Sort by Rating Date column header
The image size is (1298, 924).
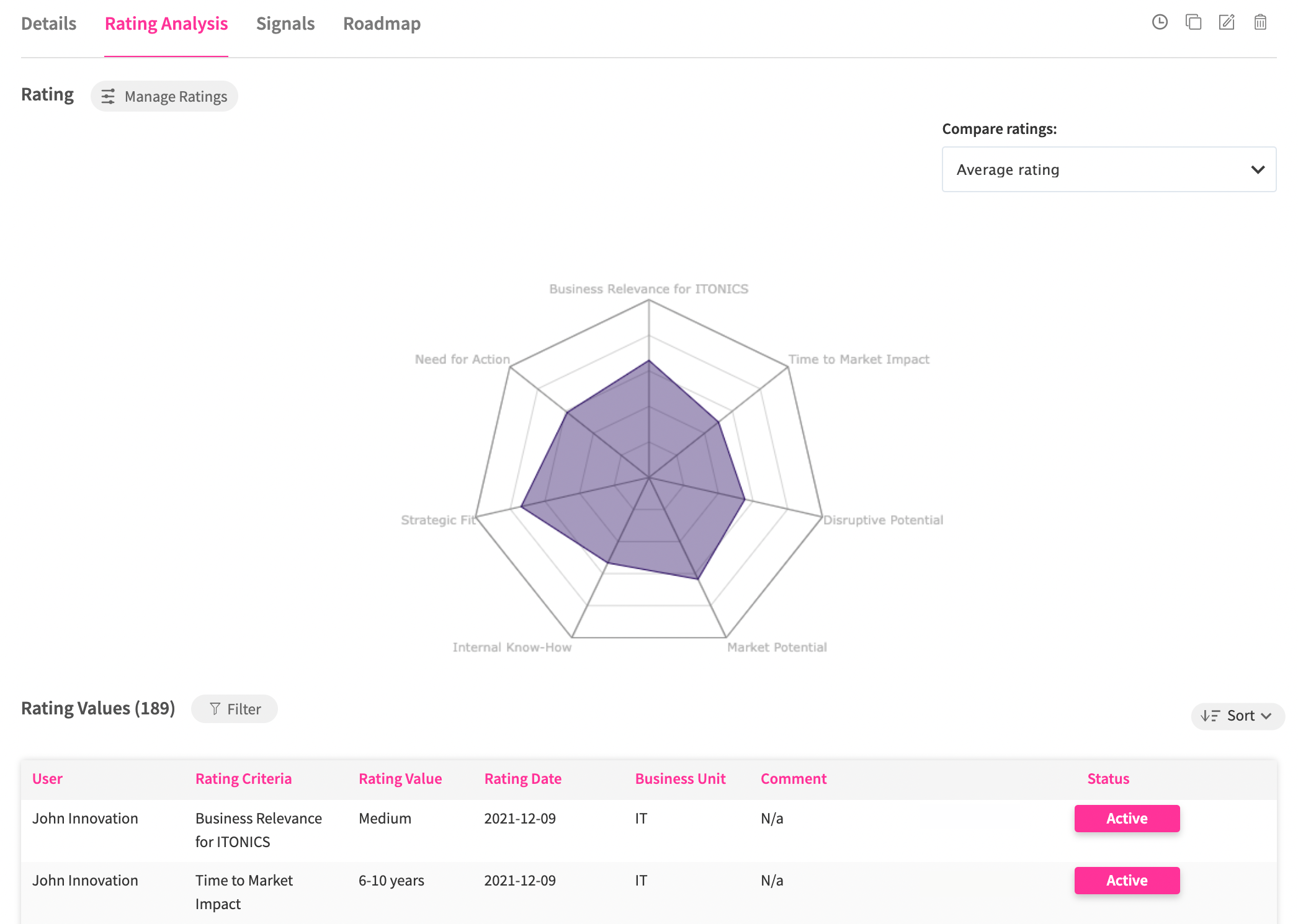[x=522, y=779]
